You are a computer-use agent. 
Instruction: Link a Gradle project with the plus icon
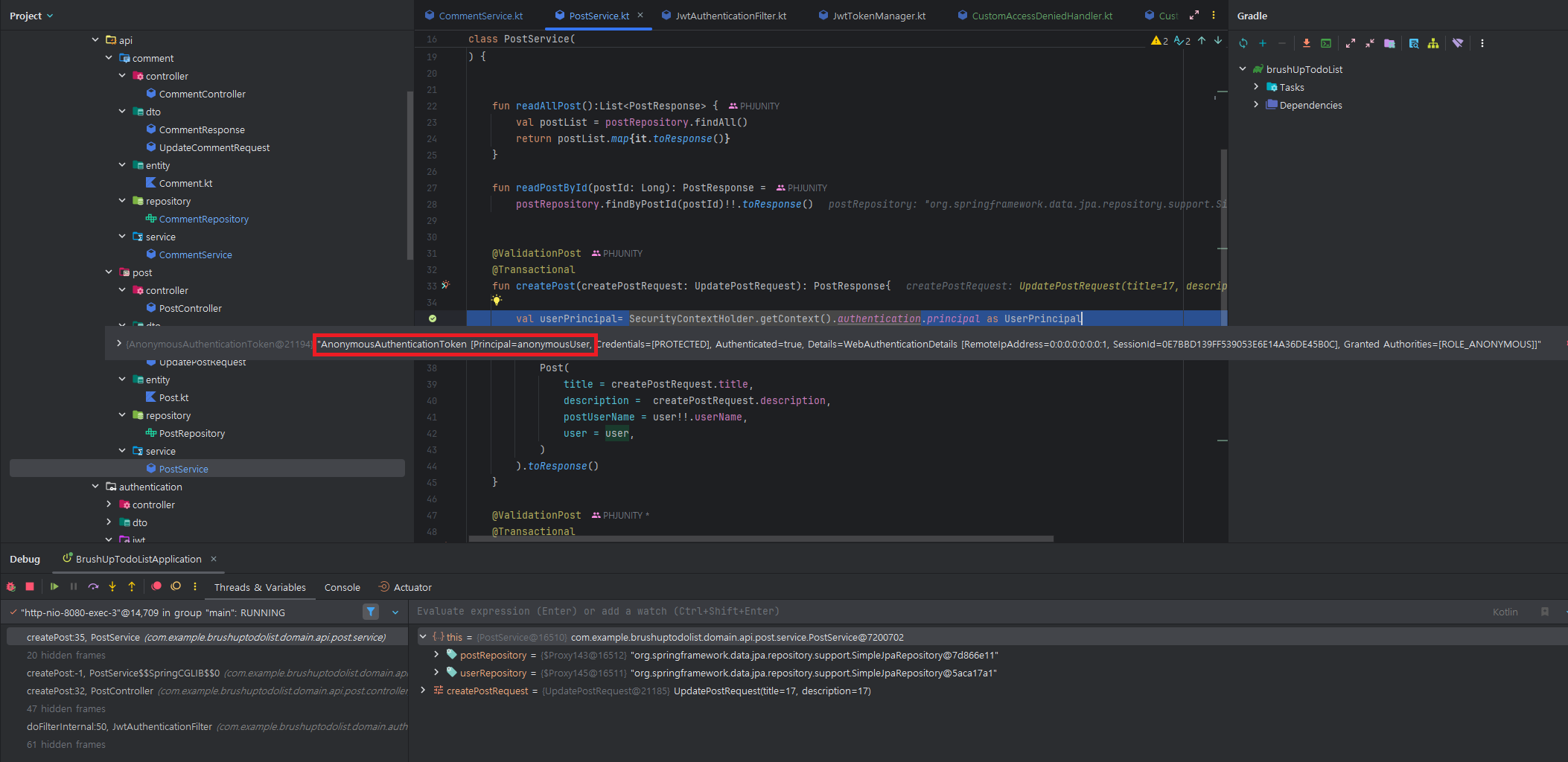click(1263, 43)
